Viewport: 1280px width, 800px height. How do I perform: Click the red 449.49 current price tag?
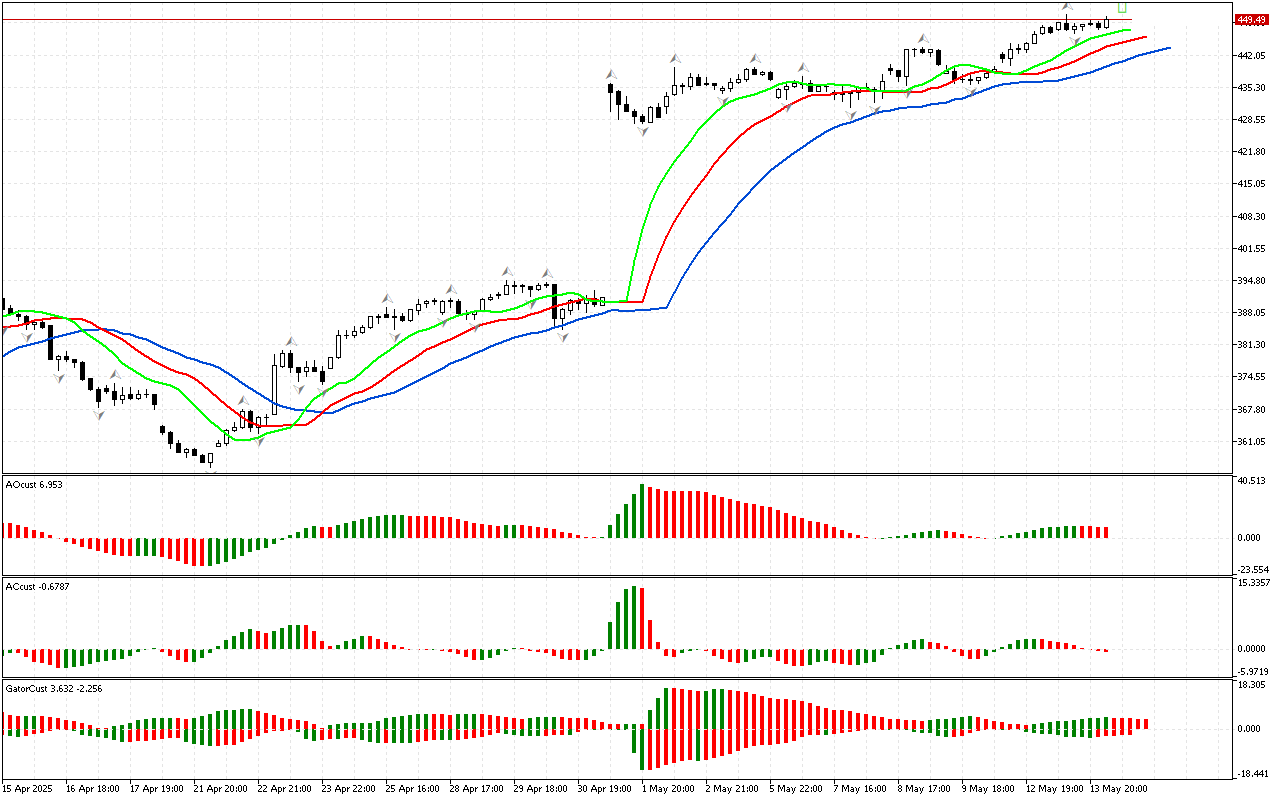pos(1249,19)
